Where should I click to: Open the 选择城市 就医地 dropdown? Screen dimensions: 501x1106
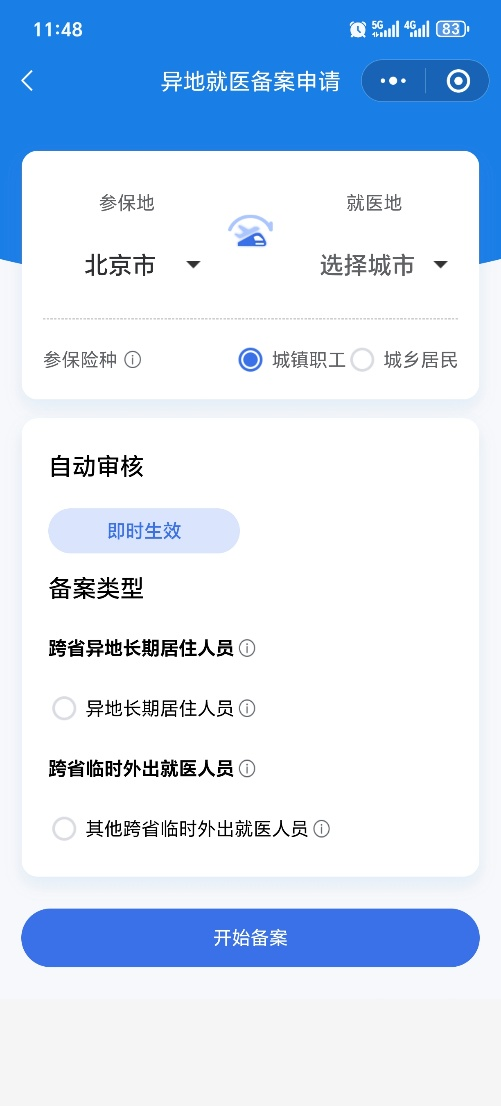384,265
